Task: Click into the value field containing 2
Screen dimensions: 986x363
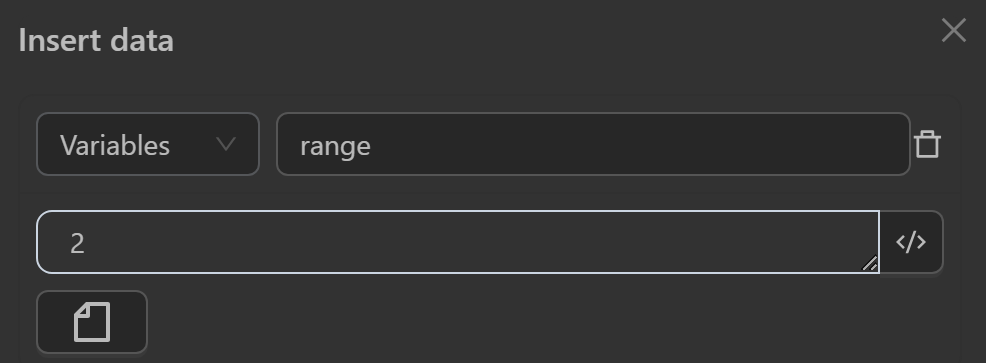Action: [458, 242]
